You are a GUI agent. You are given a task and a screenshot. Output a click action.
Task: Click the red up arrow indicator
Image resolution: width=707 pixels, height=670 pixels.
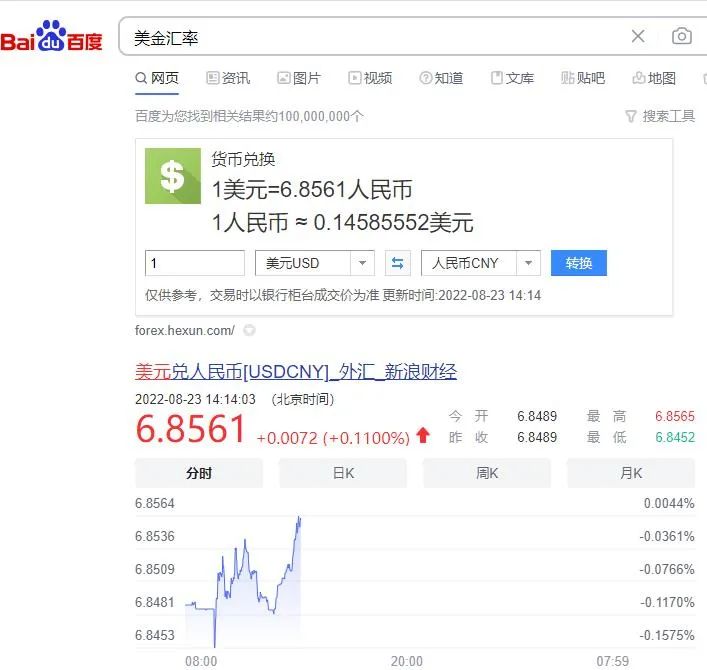click(423, 436)
